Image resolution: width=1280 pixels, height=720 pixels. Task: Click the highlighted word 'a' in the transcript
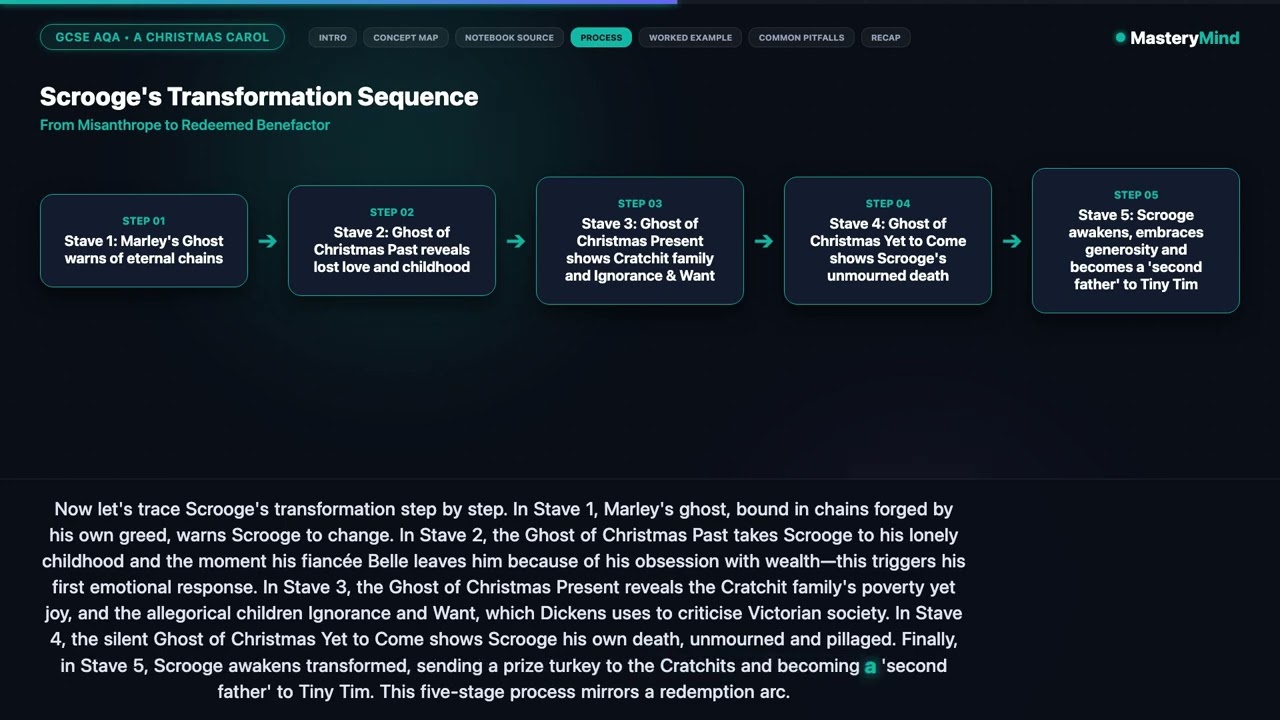(x=870, y=666)
